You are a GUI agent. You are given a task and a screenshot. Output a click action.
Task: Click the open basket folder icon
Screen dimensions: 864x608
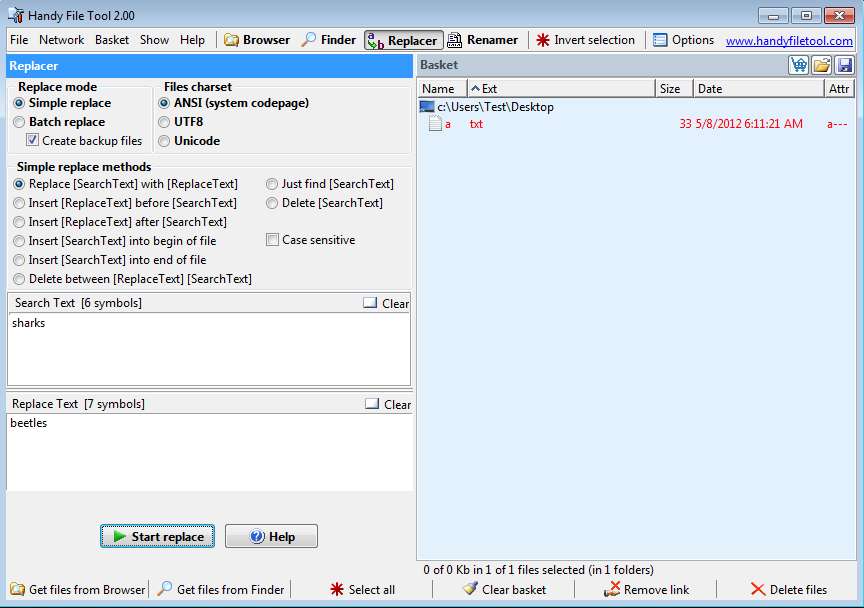click(x=821, y=65)
